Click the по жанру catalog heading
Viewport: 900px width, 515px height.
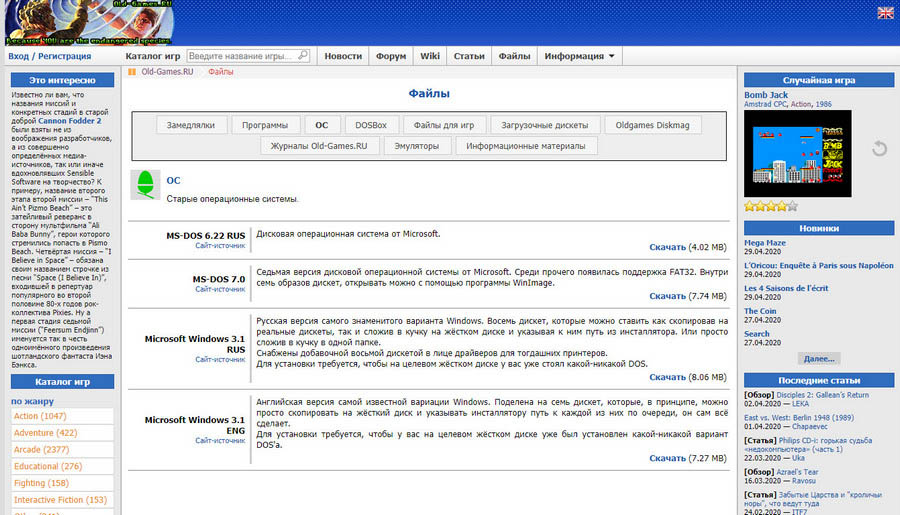[32, 401]
